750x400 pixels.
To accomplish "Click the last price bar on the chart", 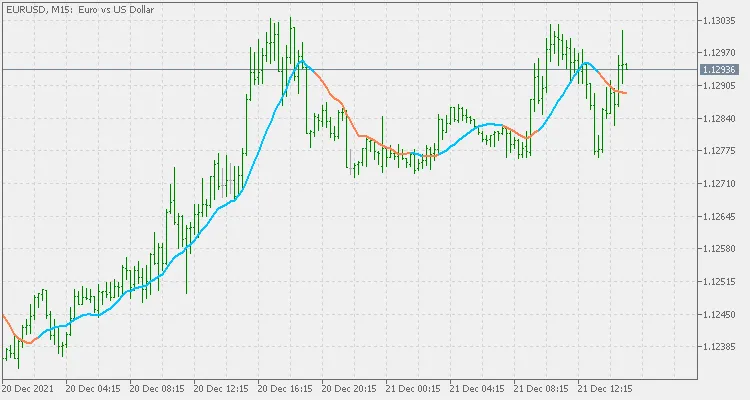I will click(x=626, y=66).
